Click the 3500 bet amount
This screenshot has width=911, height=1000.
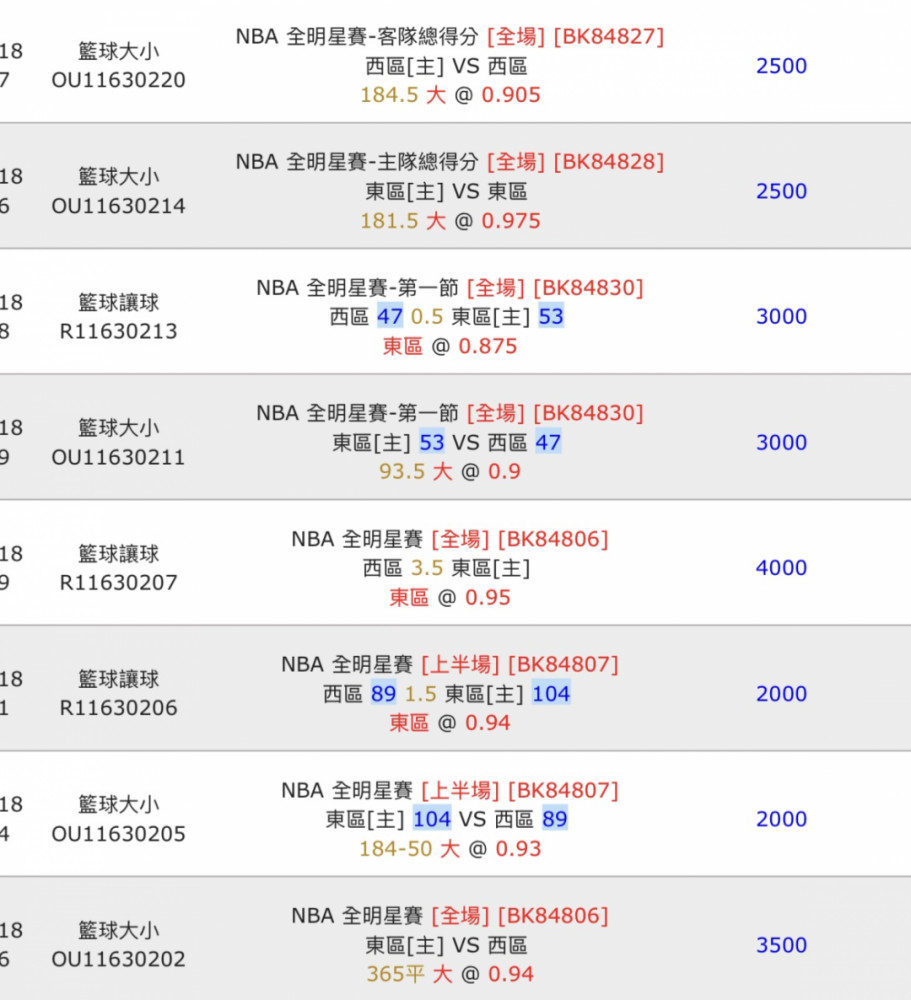coord(781,945)
